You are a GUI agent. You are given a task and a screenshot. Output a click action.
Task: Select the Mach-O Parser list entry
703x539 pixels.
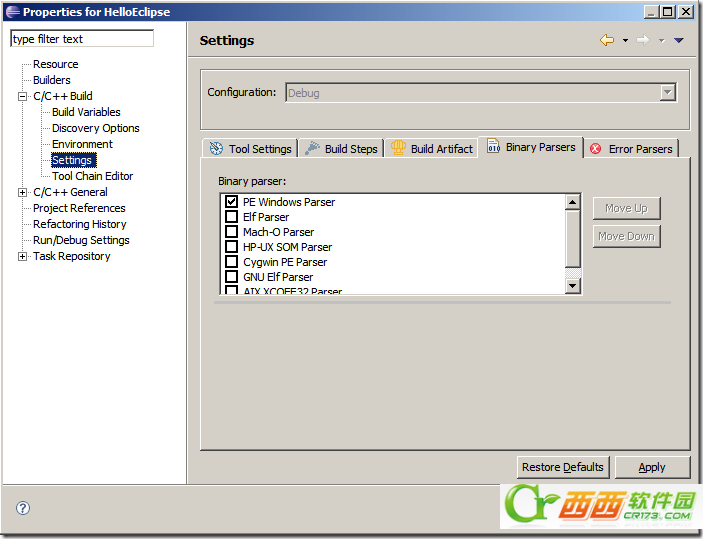[x=278, y=232]
